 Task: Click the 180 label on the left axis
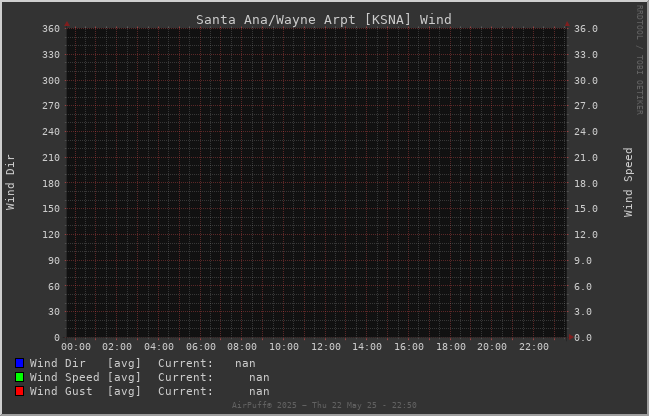coord(51,183)
